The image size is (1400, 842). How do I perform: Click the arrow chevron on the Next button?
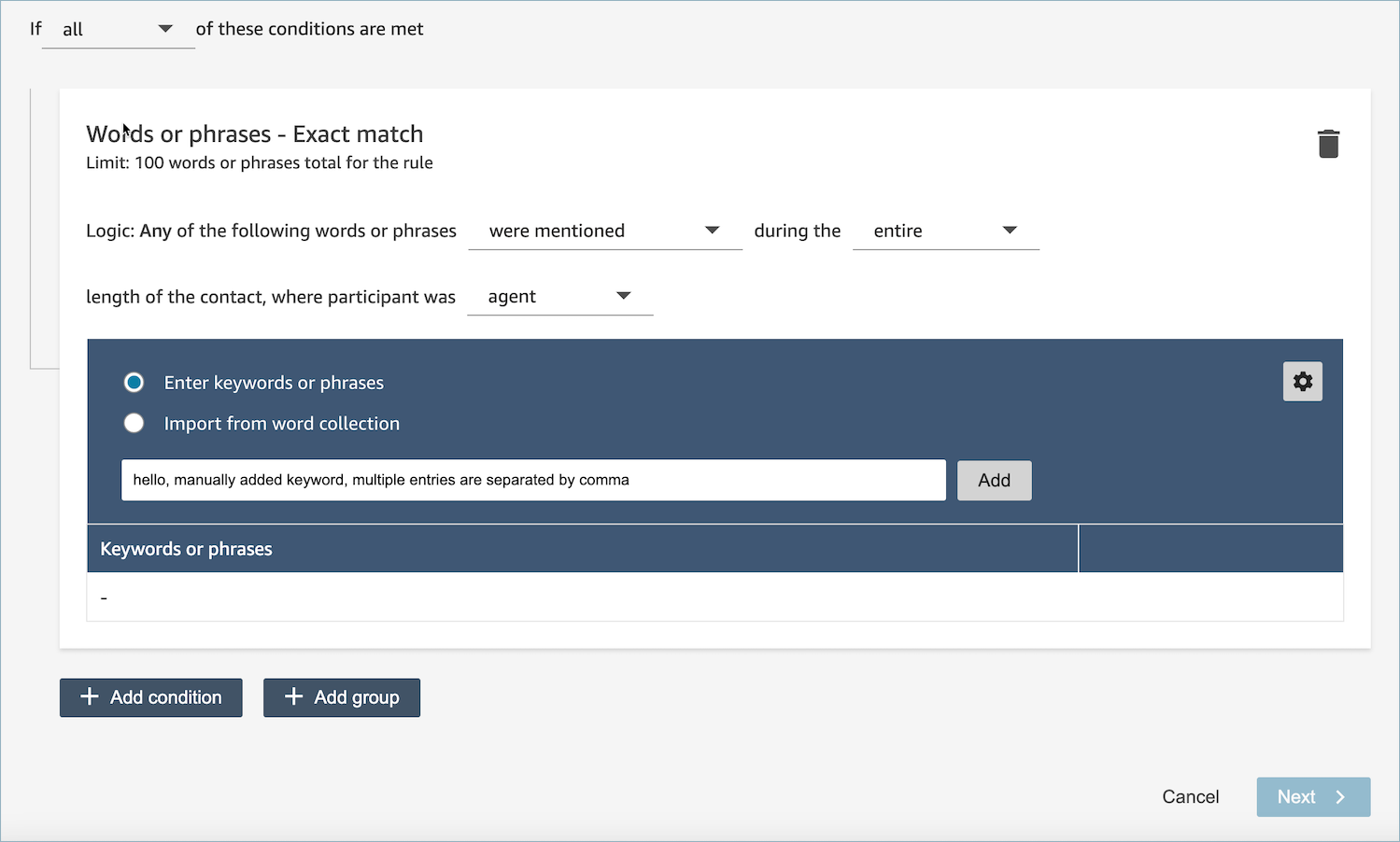coord(1340,796)
